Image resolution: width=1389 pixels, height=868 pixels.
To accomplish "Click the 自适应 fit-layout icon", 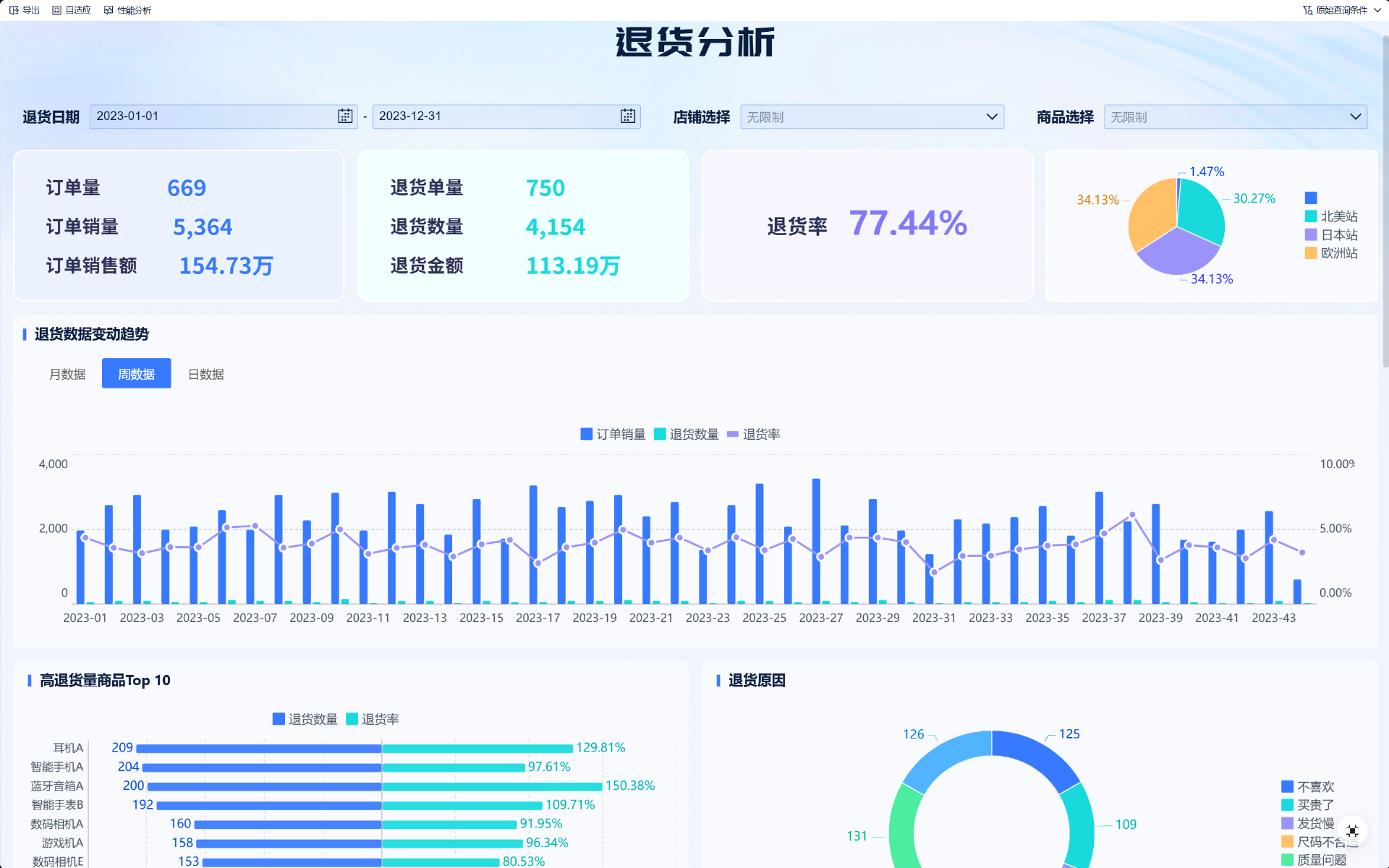I will 56,10.
